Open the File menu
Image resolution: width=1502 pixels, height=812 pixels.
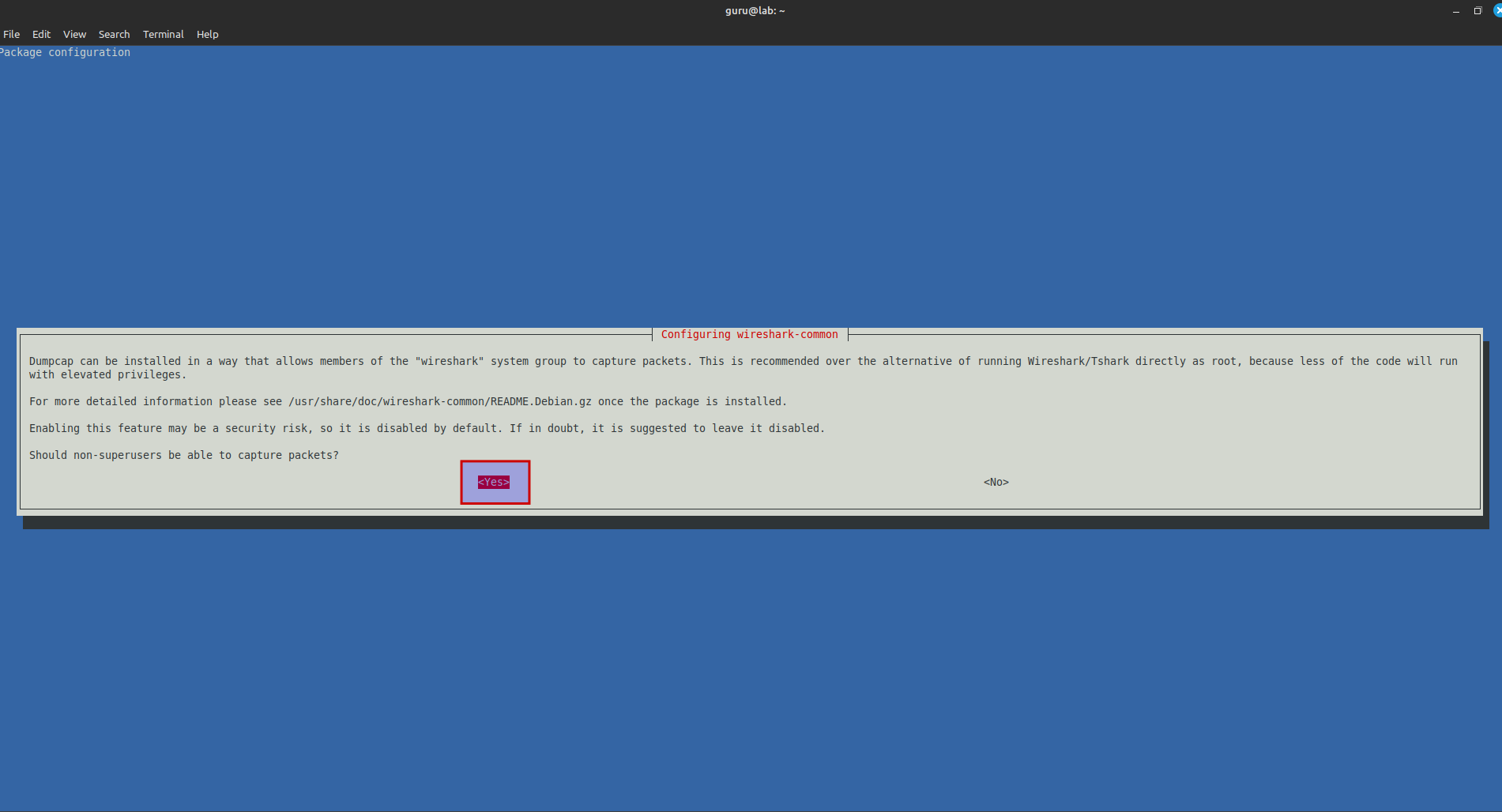pos(12,34)
